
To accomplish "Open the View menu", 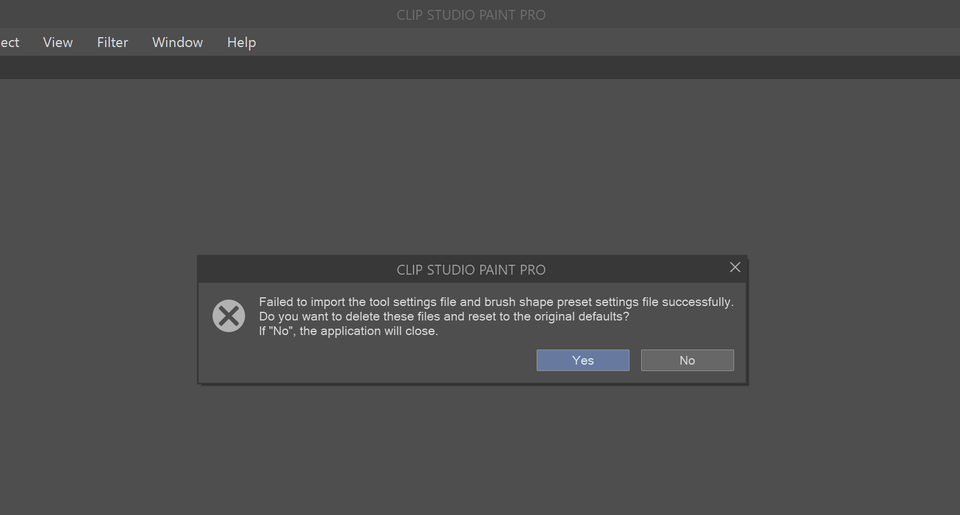I will [x=58, y=42].
